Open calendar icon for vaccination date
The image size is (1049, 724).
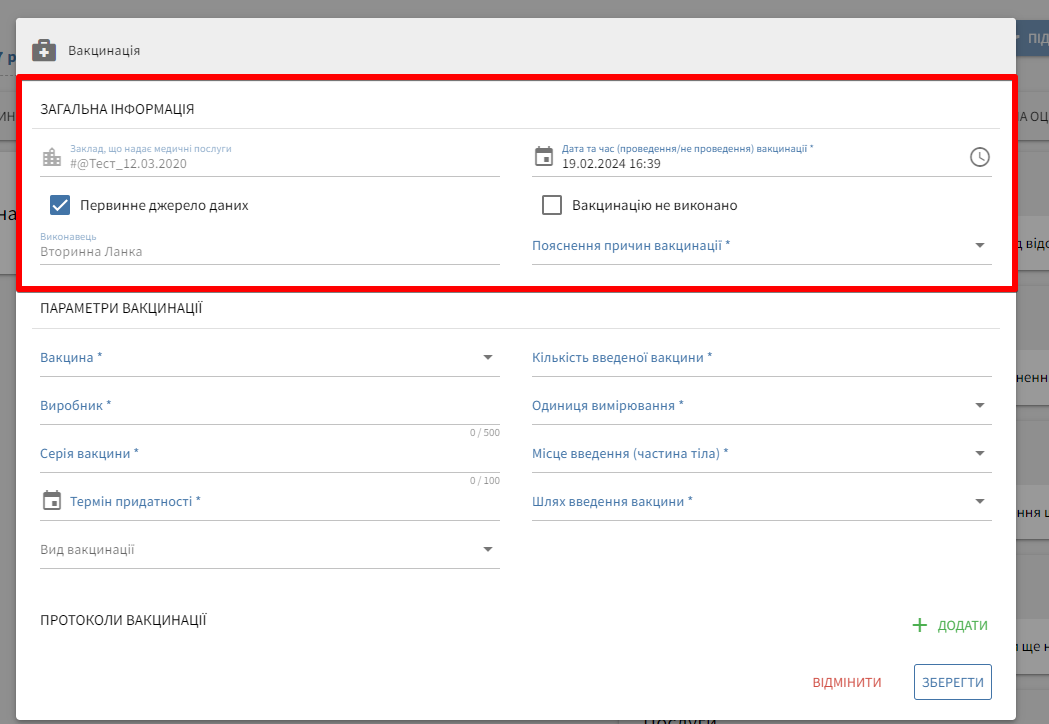click(x=543, y=156)
